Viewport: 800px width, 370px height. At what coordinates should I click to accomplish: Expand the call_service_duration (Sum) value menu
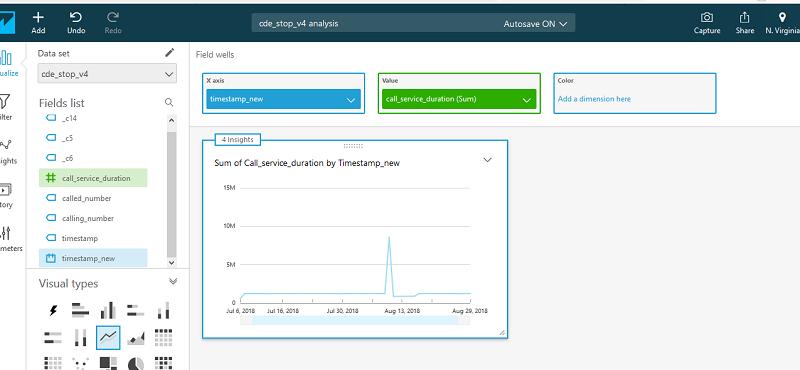point(527,100)
